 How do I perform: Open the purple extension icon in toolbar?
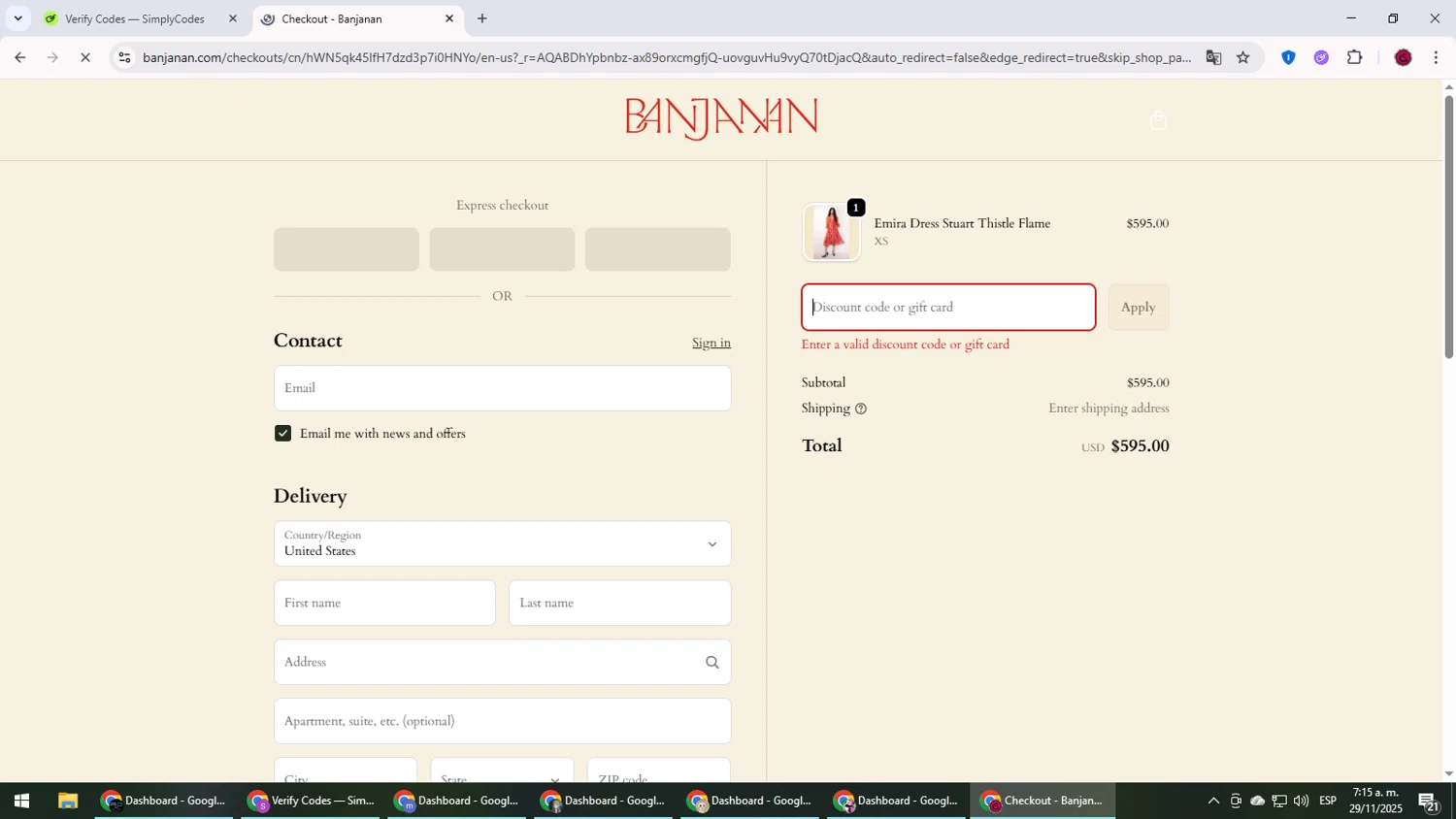[x=1321, y=57]
